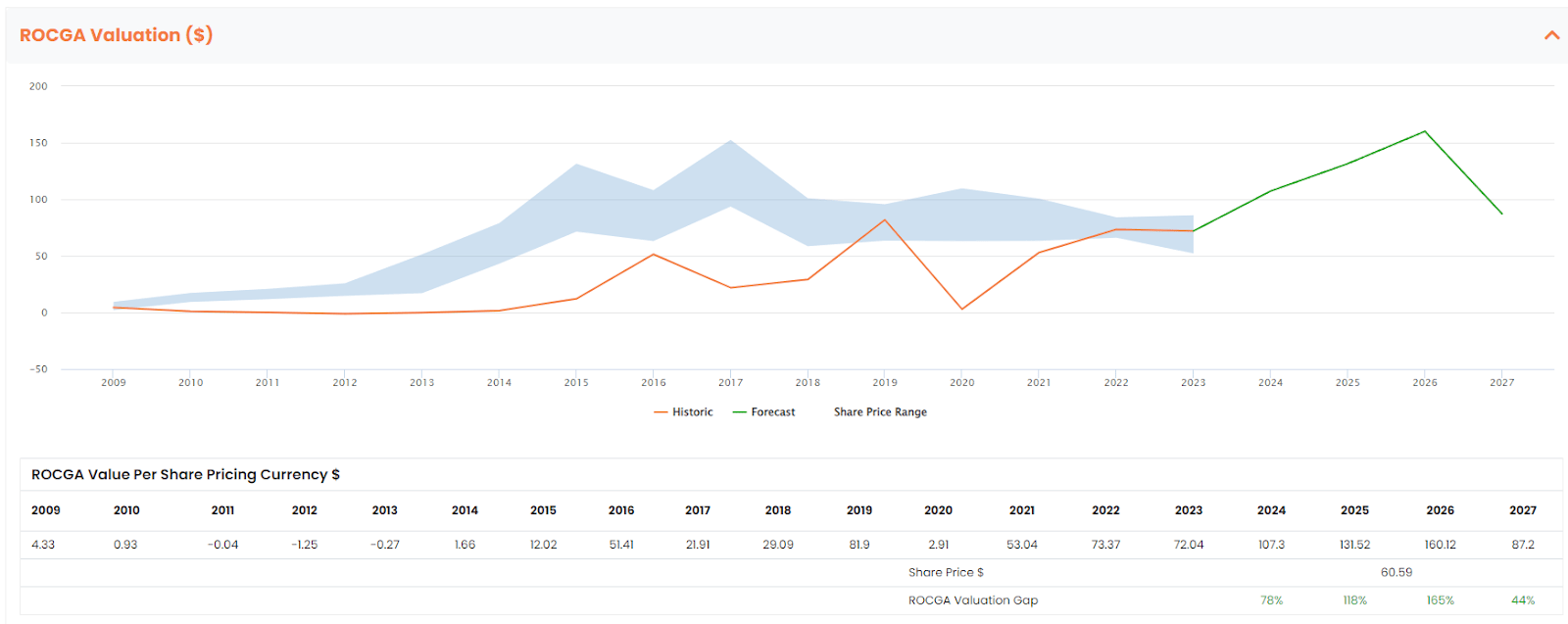Click the ROCGA Valuation ($) heading

point(116,35)
